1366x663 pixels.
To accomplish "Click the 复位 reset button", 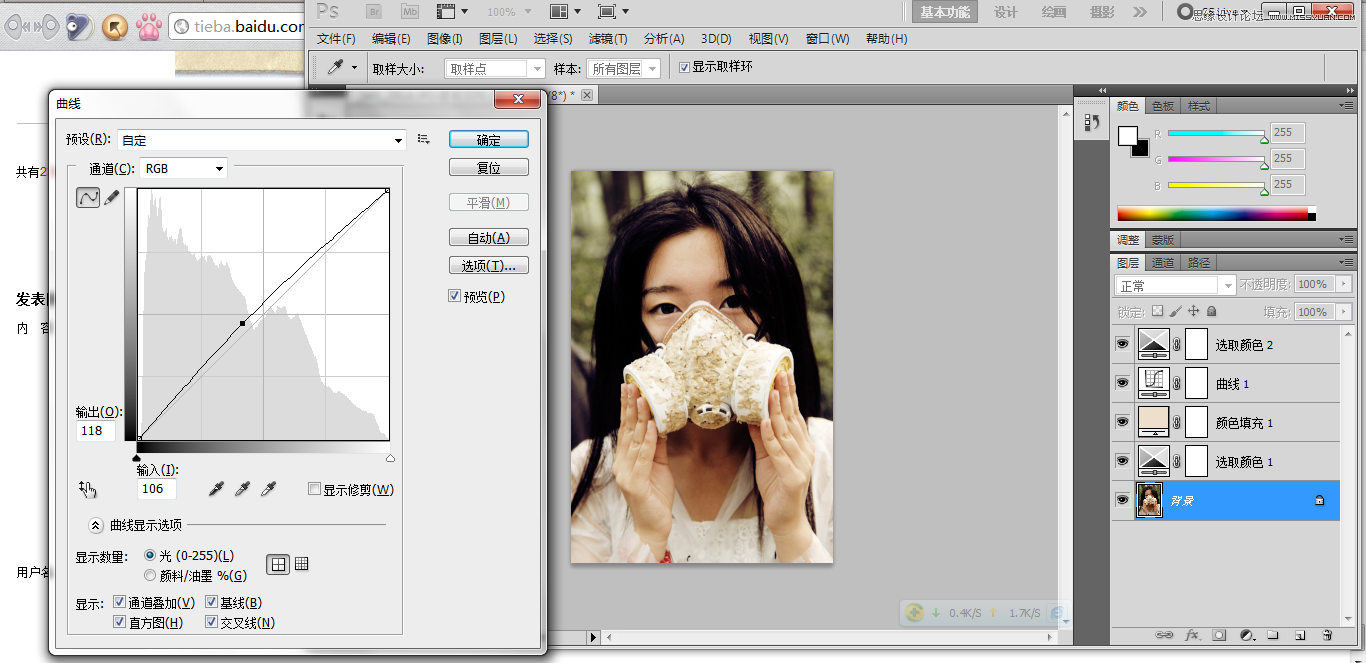I will pyautogui.click(x=489, y=167).
